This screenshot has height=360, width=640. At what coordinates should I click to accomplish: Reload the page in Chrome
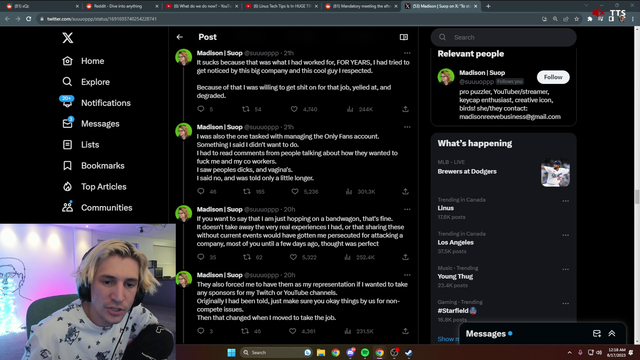[28, 19]
